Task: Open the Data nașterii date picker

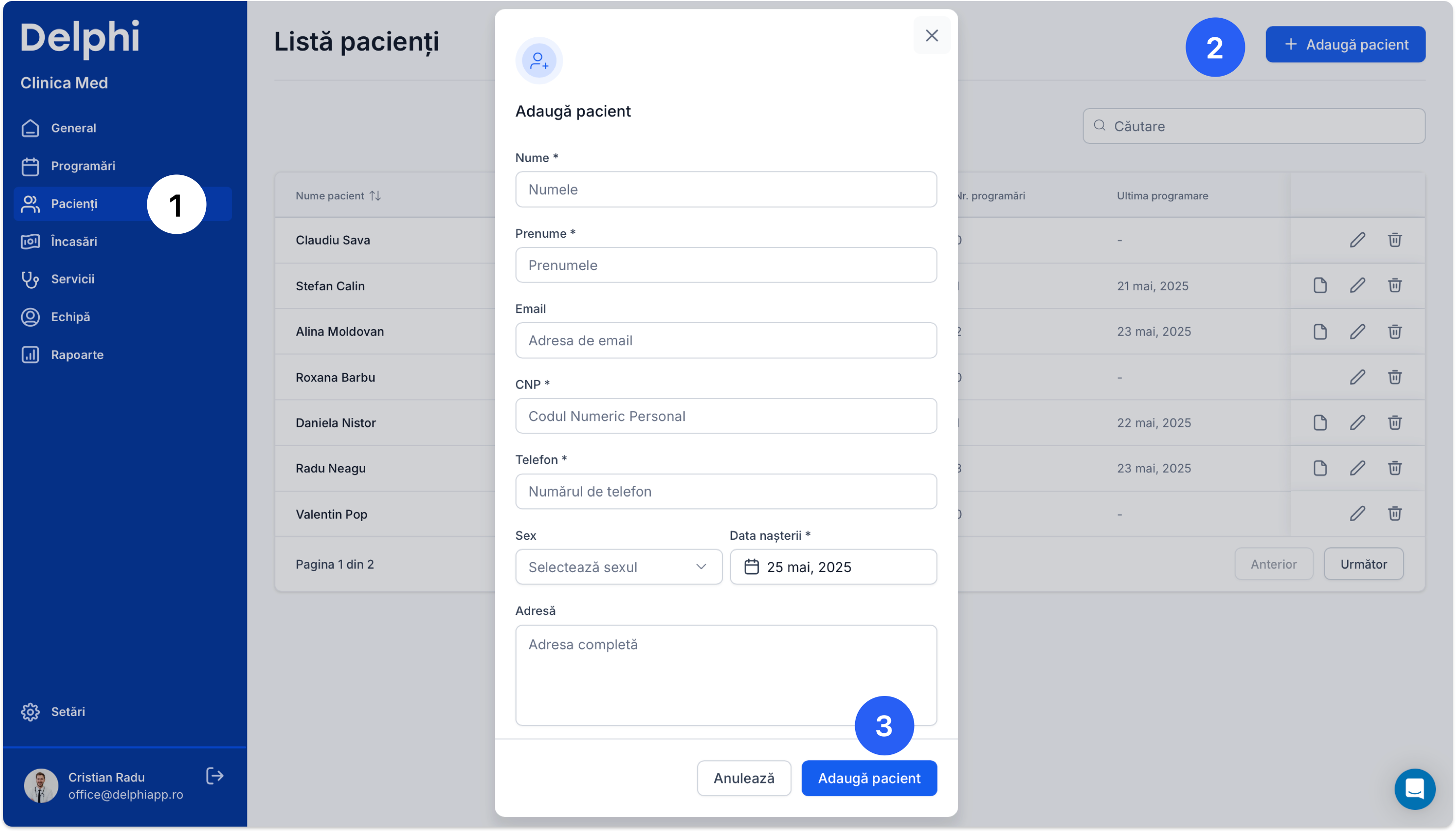Action: pos(833,567)
